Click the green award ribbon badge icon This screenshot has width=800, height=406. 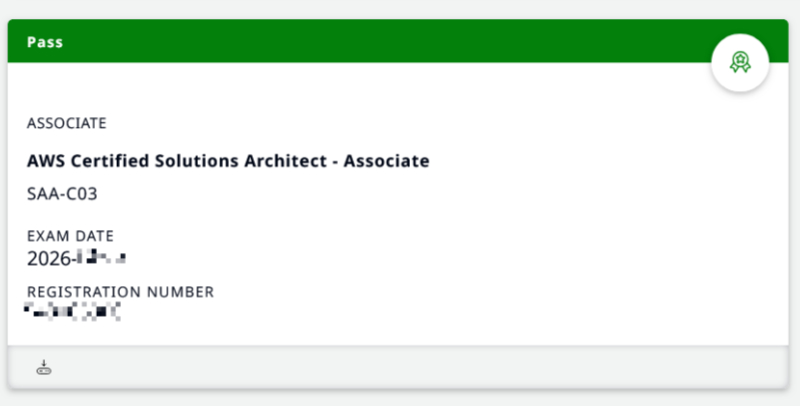(740, 63)
